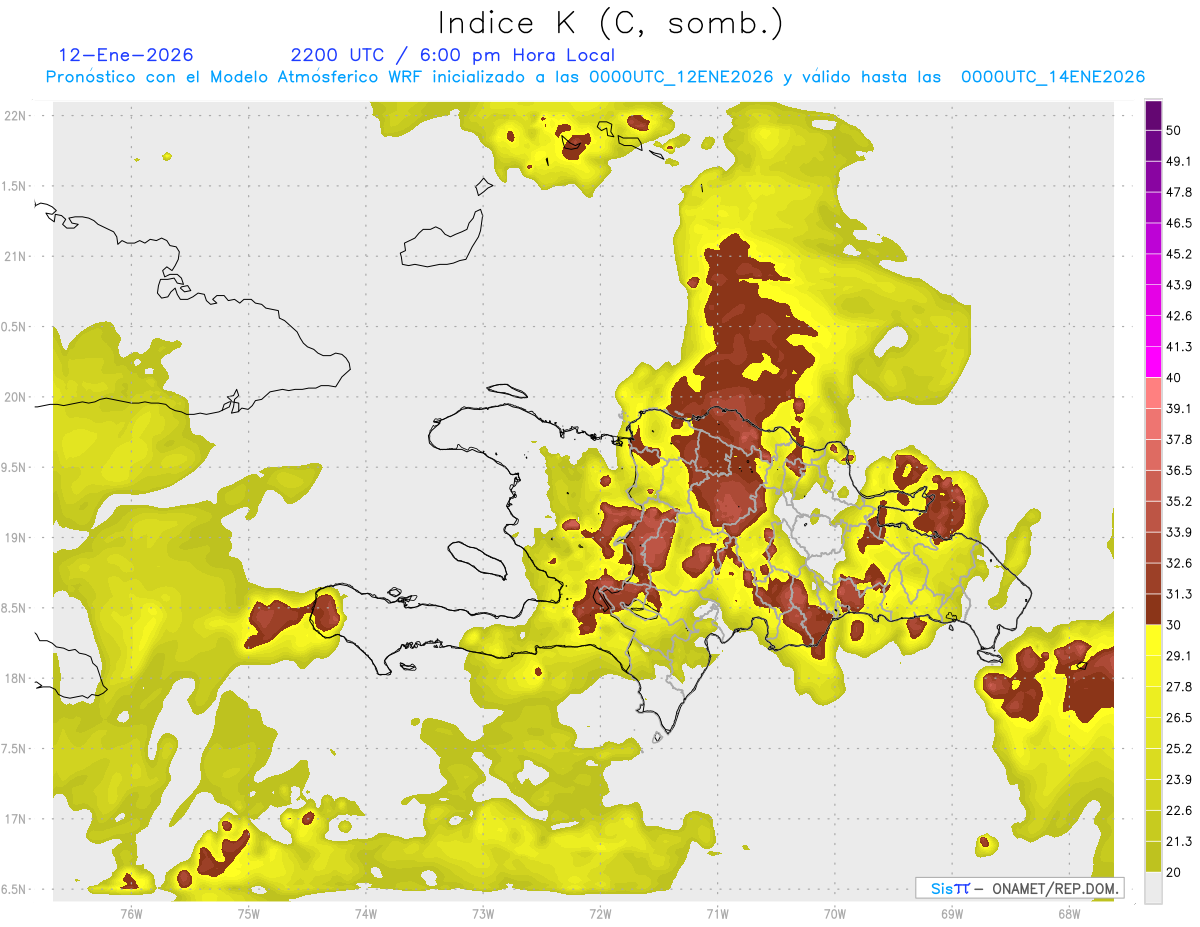The height and width of the screenshot is (927, 1200).
Task: Click the color scale value '41.3'
Action: (x=1179, y=347)
